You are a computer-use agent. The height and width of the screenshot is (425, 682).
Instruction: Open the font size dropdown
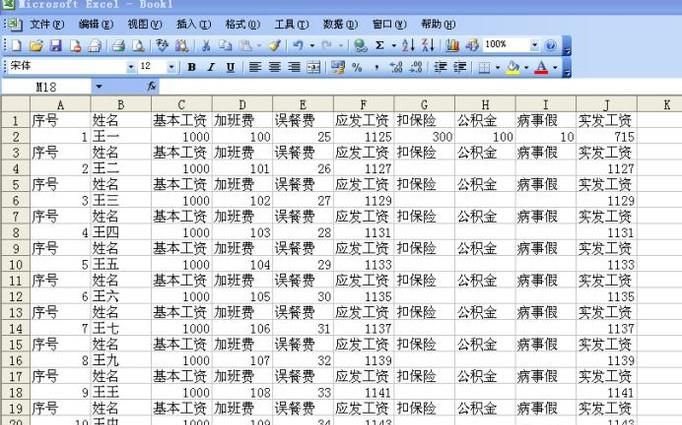coord(171,67)
